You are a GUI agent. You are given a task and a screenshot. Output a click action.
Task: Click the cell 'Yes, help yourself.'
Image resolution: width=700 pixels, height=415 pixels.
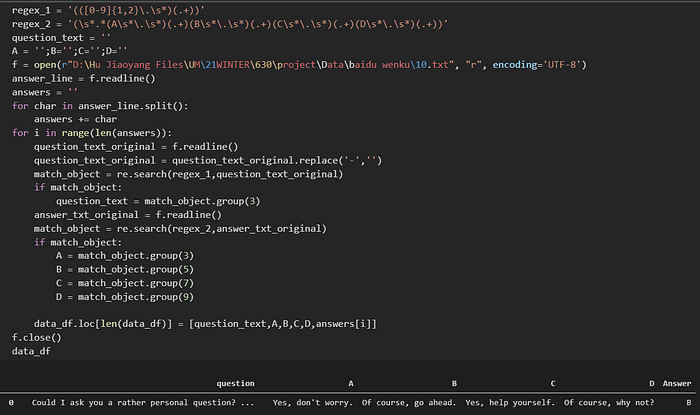point(510,403)
